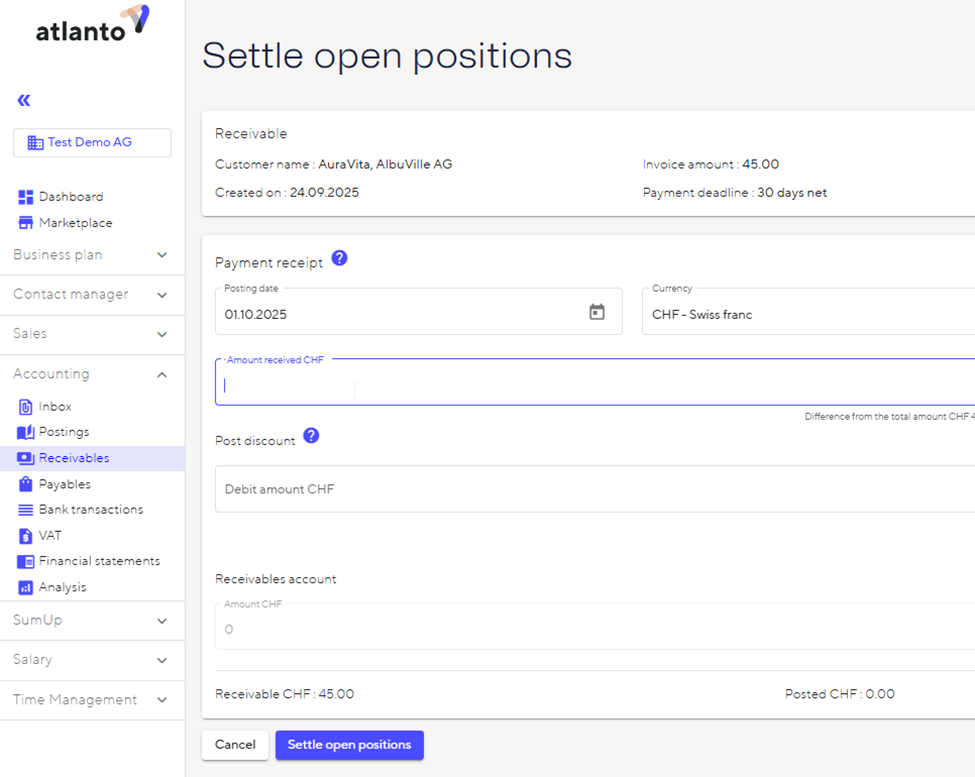Open Postings in the Accounting section
This screenshot has height=777, width=975.
coord(63,432)
